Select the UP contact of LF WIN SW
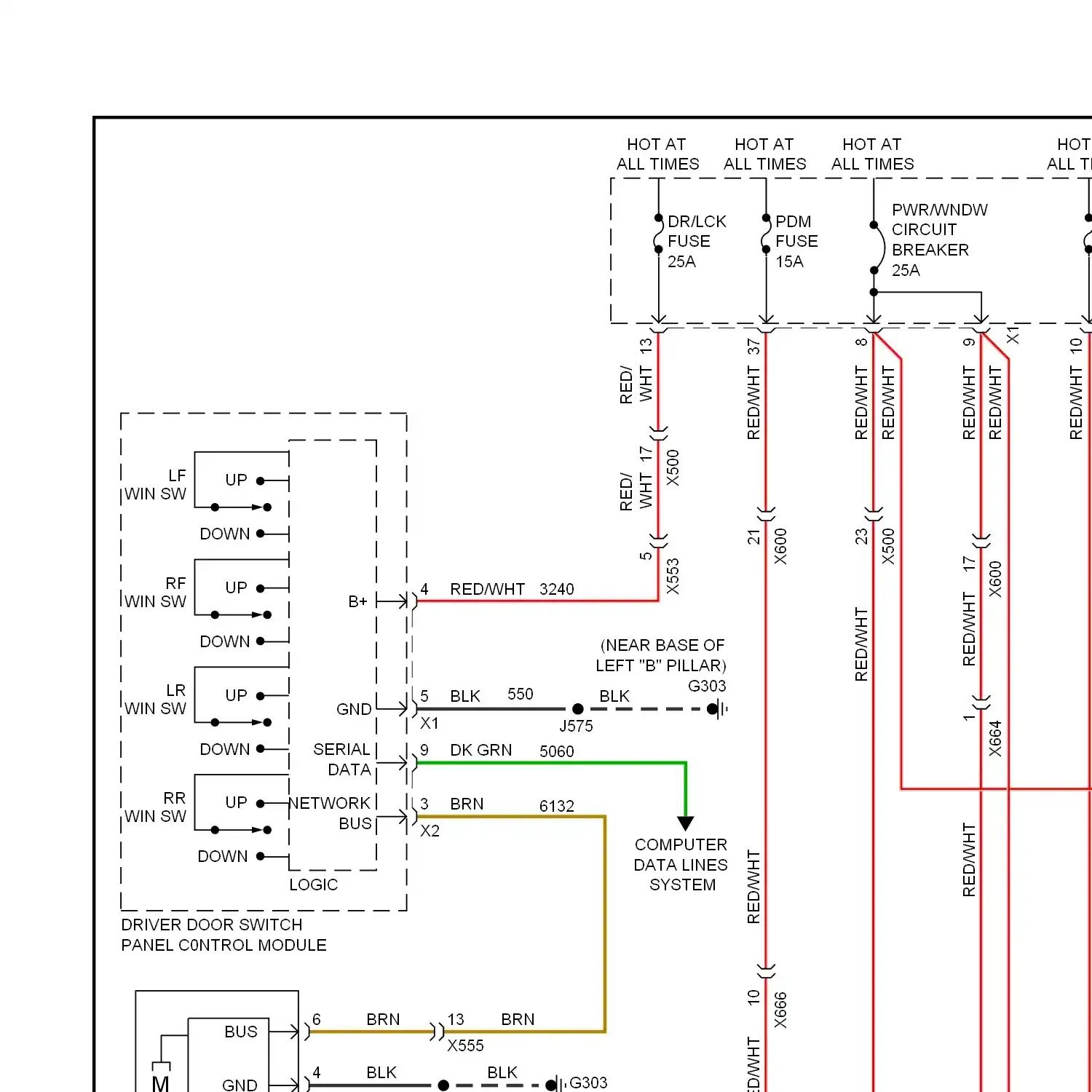Viewport: 1092px width, 1092px height. tap(261, 480)
